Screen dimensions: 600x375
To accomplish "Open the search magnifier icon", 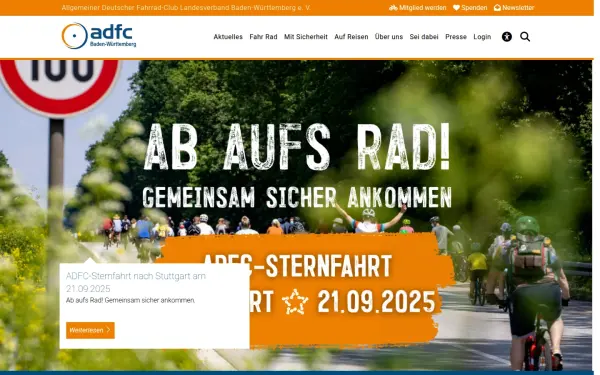I will tap(525, 37).
